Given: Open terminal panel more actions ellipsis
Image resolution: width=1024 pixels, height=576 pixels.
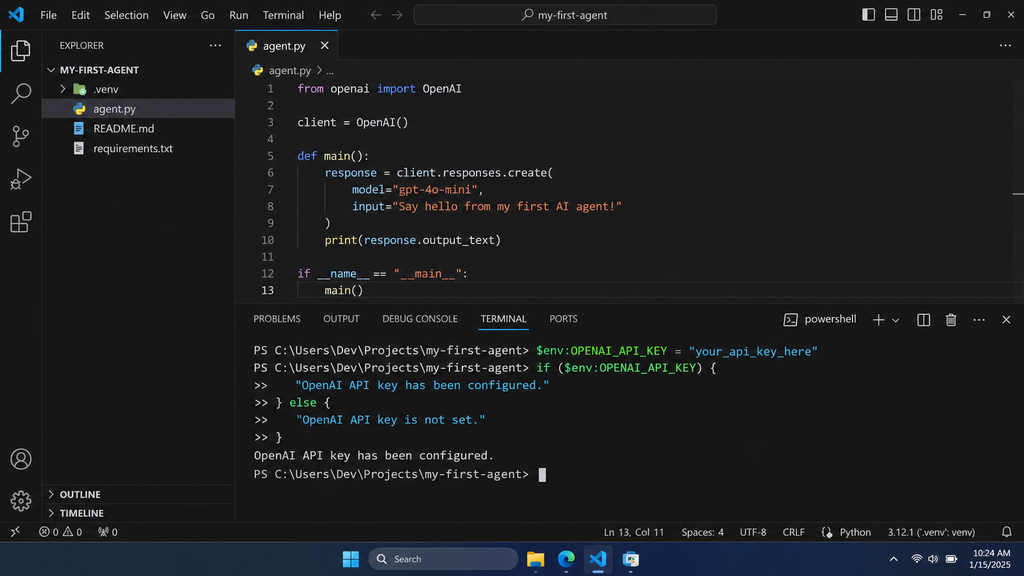Looking at the screenshot, I should point(979,319).
